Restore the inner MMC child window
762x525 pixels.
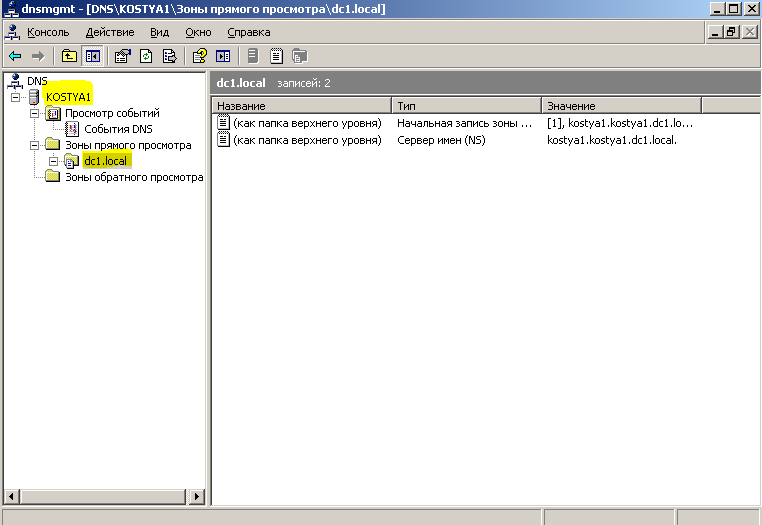(732, 32)
